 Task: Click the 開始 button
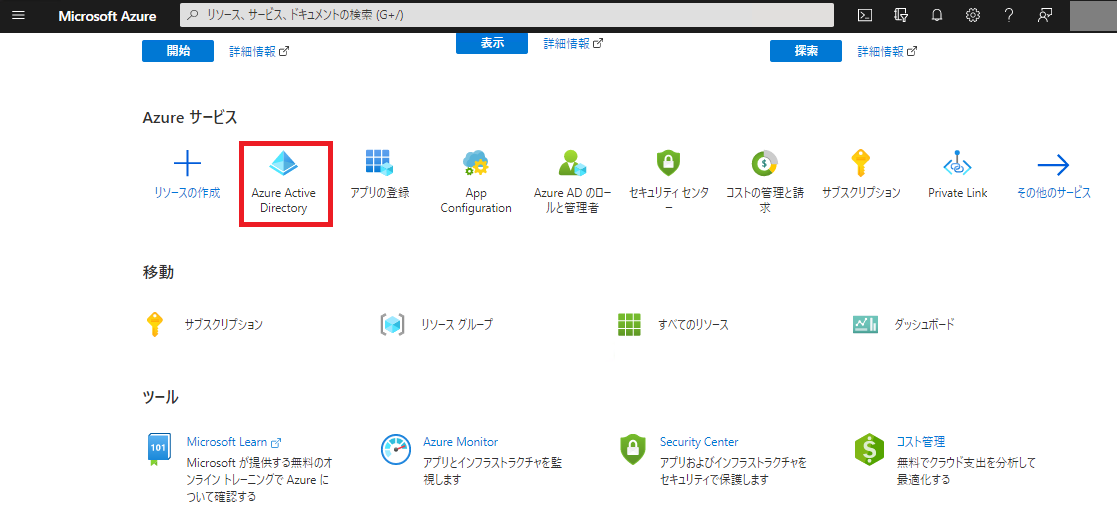coord(178,51)
